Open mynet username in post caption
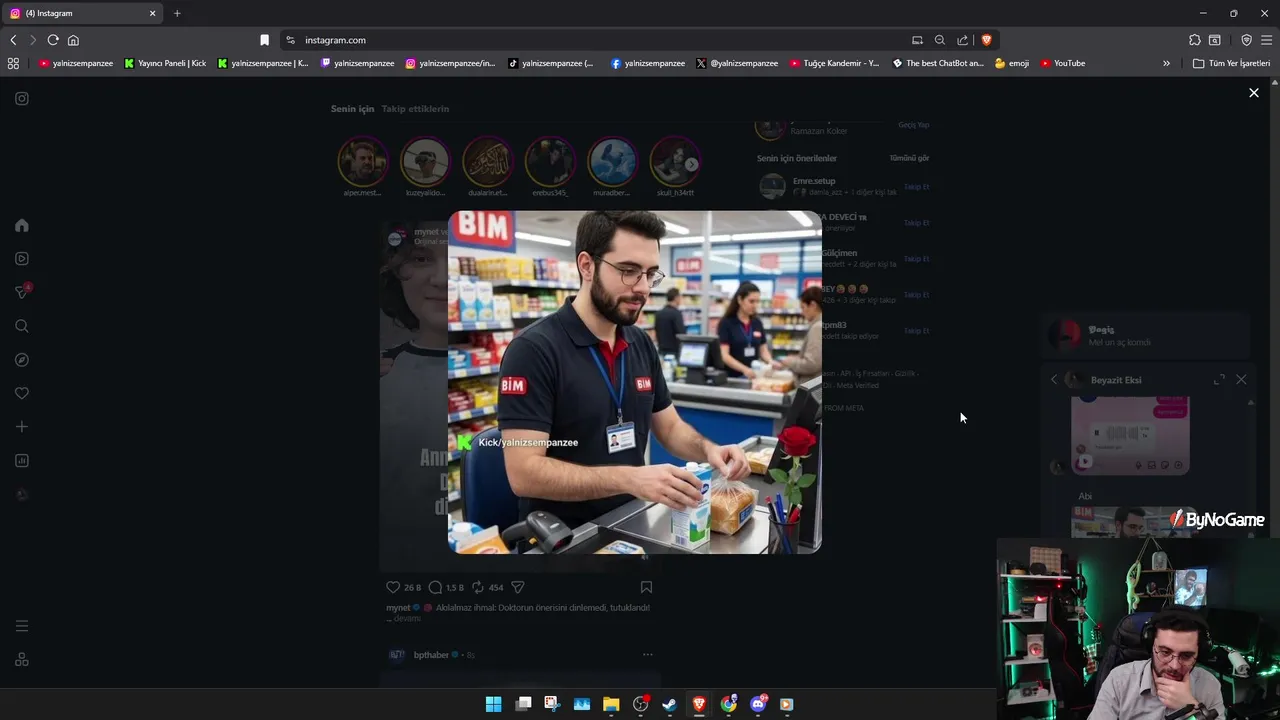This screenshot has width=1280, height=720. point(398,608)
